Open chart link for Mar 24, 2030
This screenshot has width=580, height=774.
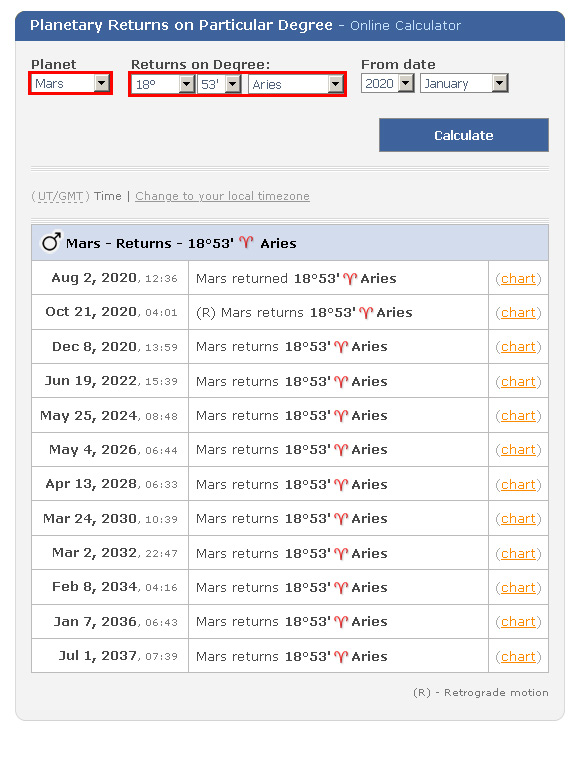pos(518,519)
